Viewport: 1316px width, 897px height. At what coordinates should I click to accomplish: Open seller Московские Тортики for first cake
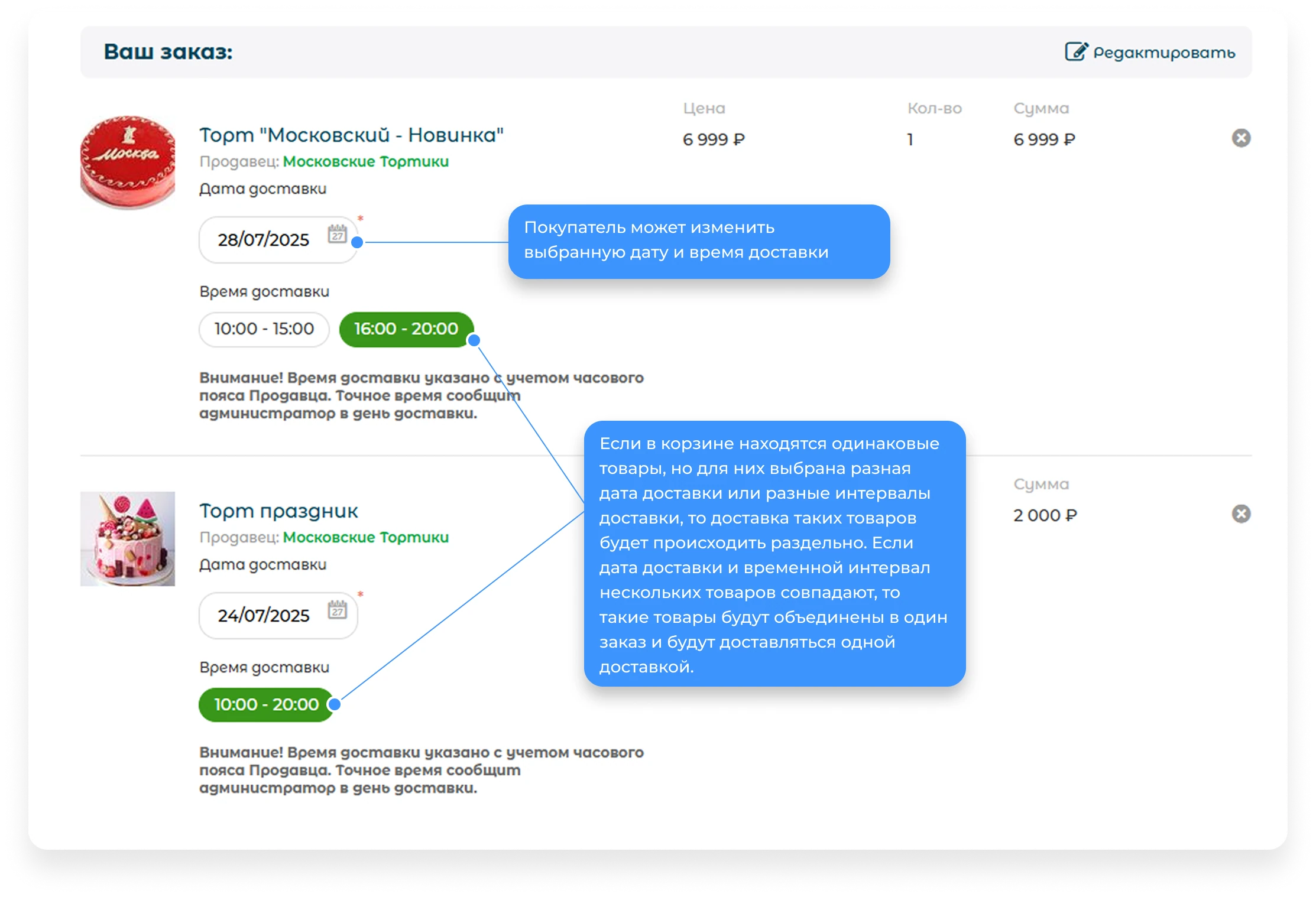coord(365,162)
